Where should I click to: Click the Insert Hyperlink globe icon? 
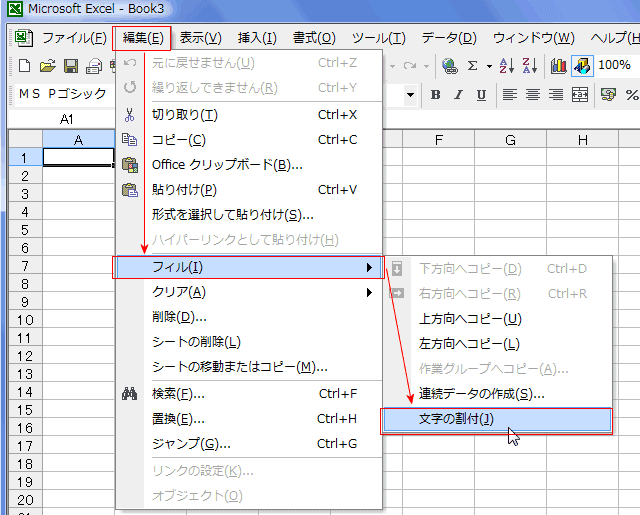(450, 66)
